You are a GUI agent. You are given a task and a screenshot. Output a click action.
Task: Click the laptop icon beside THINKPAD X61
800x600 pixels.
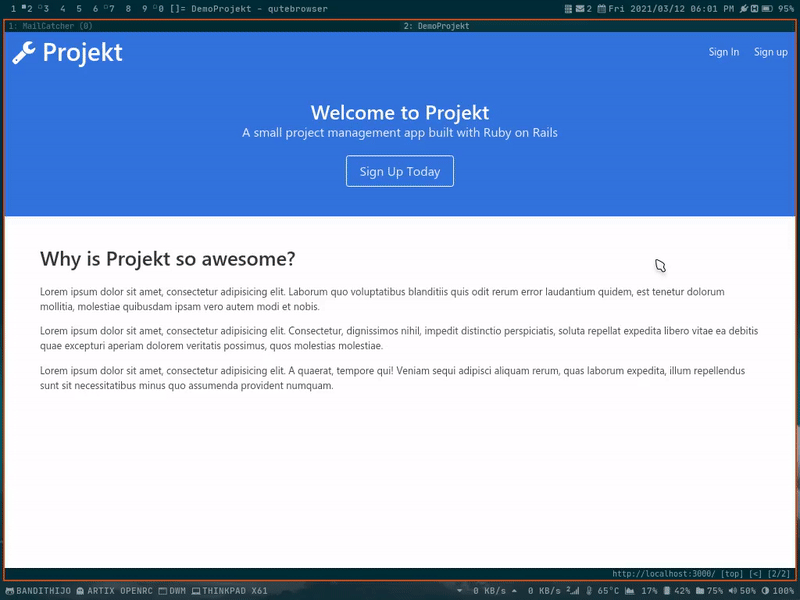[x=196, y=591]
